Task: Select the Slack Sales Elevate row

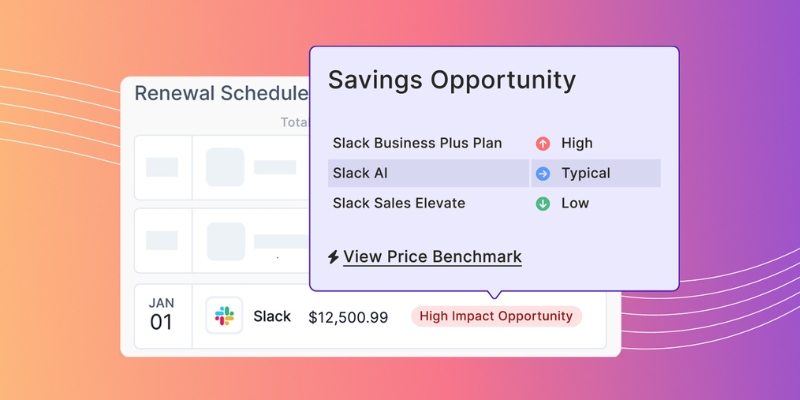Action: coord(399,203)
